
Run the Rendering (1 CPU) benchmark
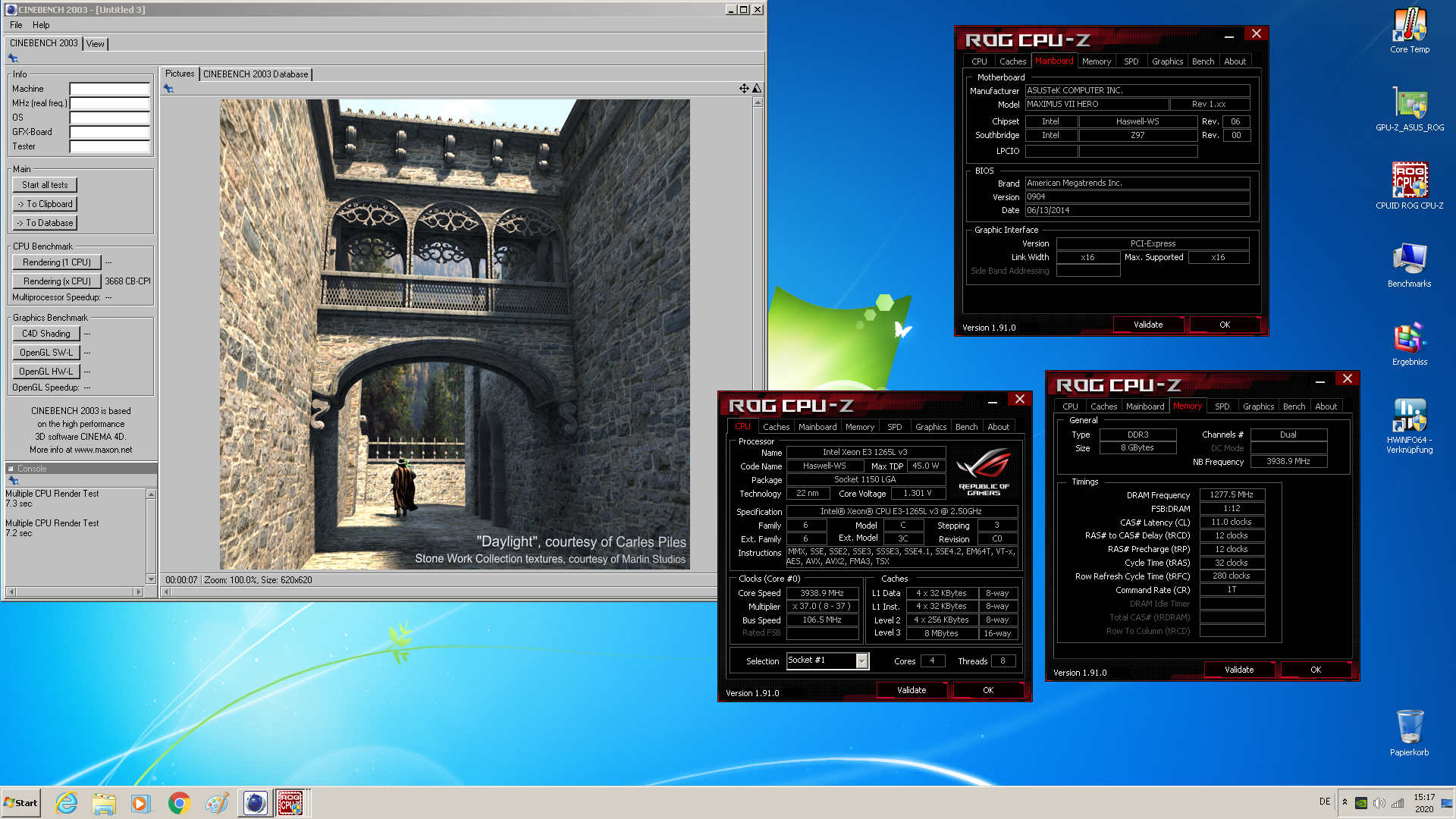pyautogui.click(x=56, y=262)
